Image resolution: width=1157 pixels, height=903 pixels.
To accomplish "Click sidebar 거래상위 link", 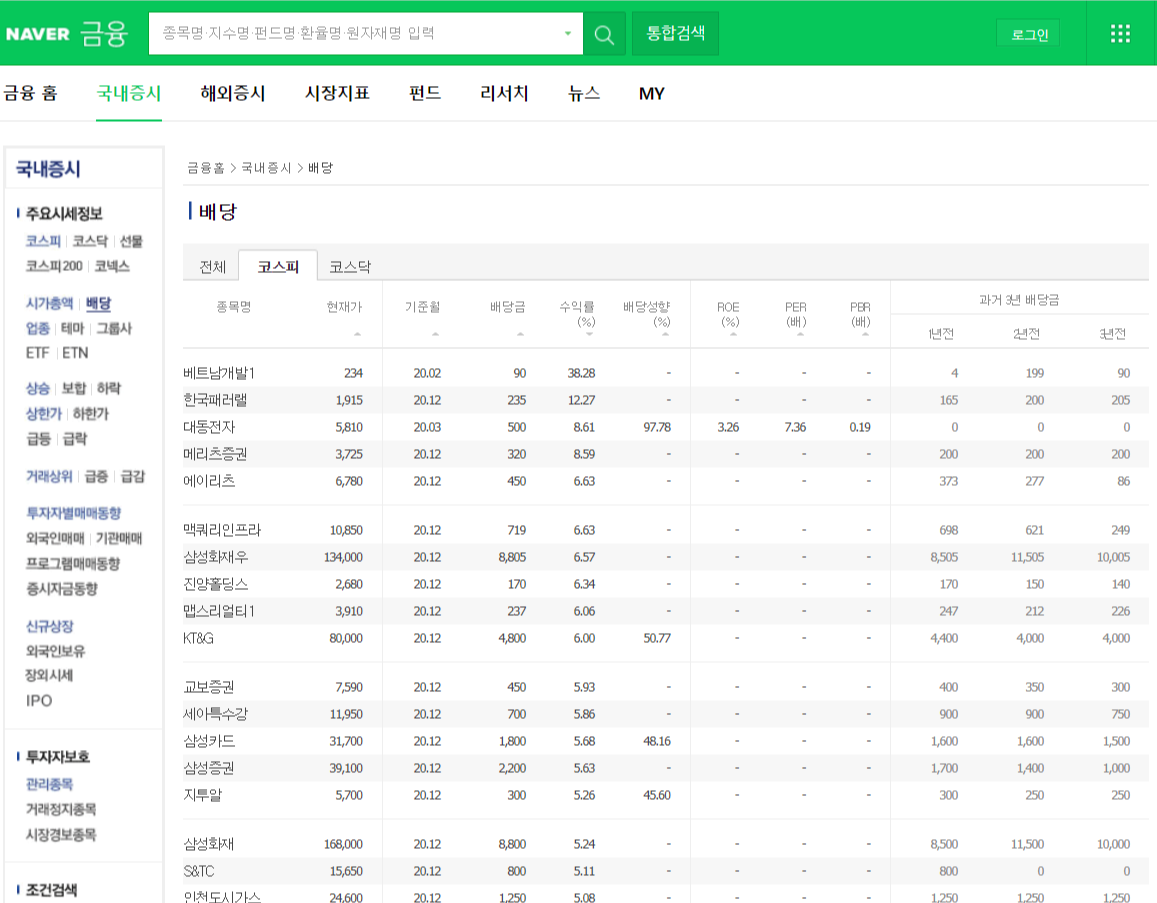I will (49, 476).
